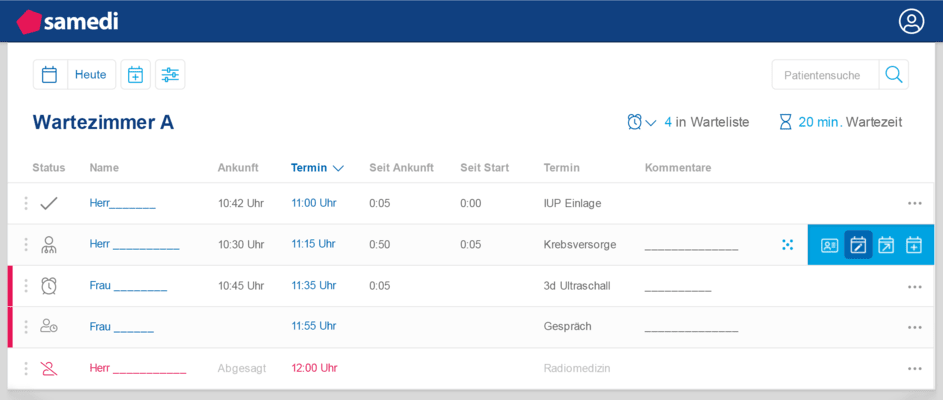The height and width of the screenshot is (400, 943).
Task: Click checkmark status icon of 11:00 appointment
Action: tap(49, 203)
